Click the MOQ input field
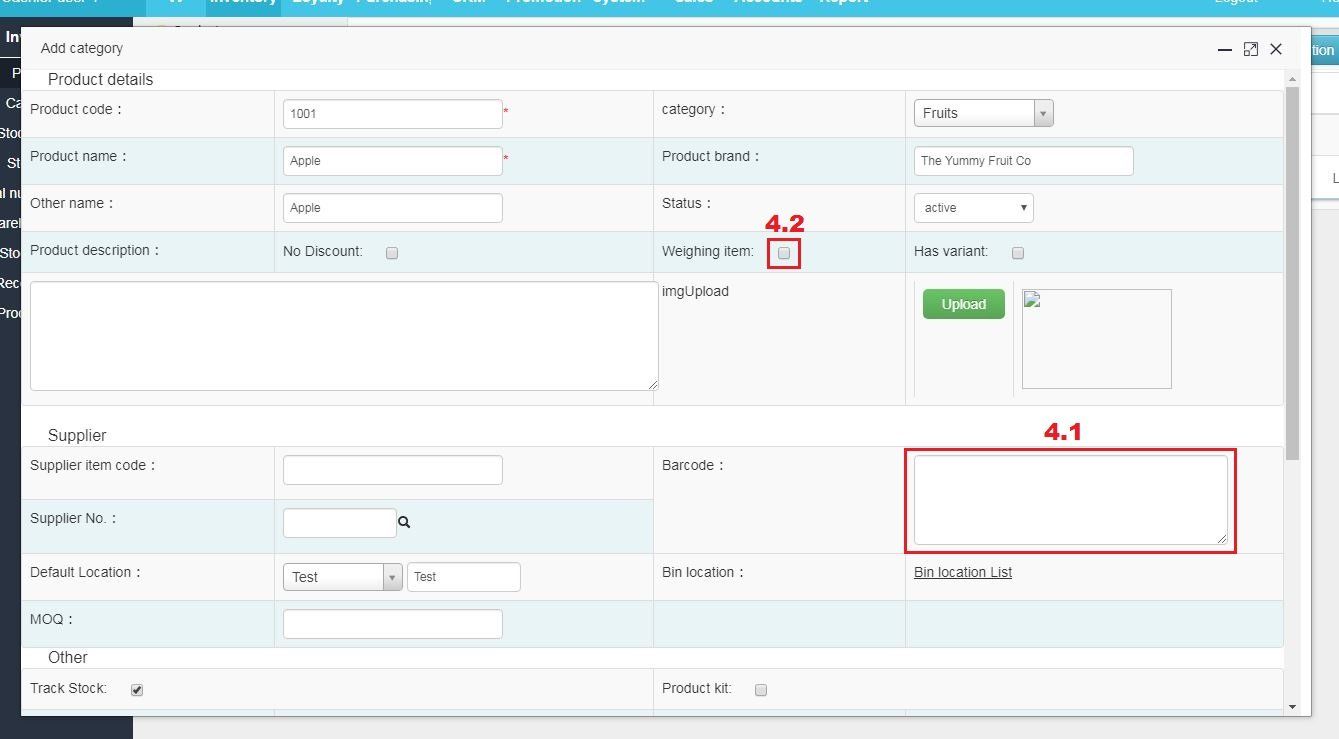The width and height of the screenshot is (1339, 739). (x=392, y=624)
